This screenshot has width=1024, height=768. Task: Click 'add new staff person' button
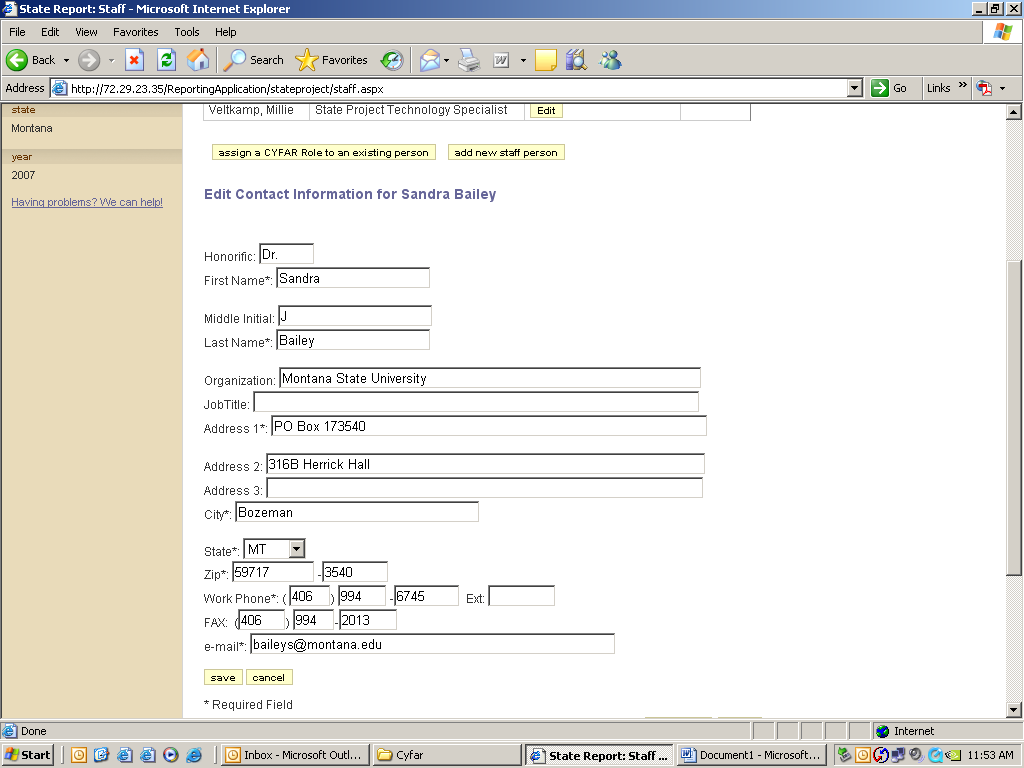(506, 153)
